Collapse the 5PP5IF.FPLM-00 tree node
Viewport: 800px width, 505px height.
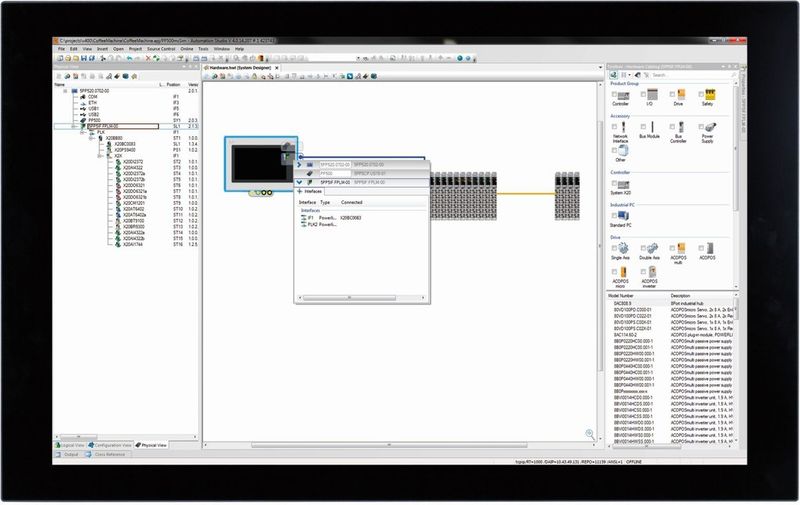click(74, 127)
